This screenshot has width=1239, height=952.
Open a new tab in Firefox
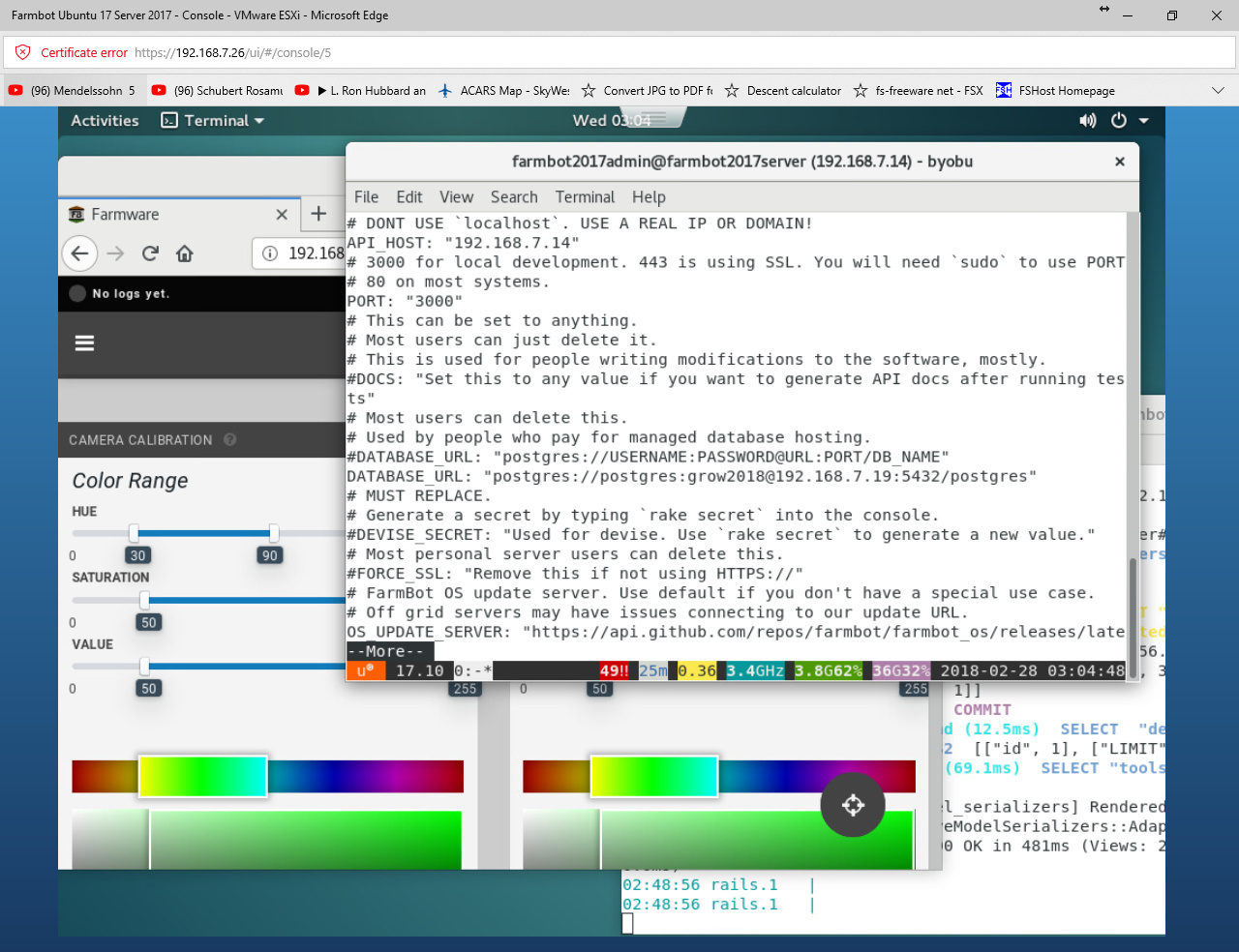tap(318, 214)
